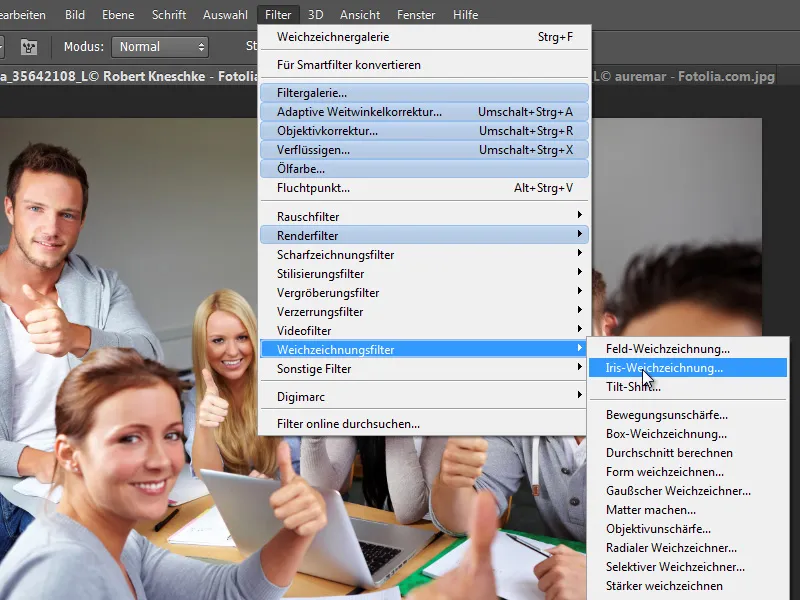This screenshot has width=800, height=600.
Task: Choose Iris-Weichzeichnung... from submenu
Action: [x=688, y=368]
